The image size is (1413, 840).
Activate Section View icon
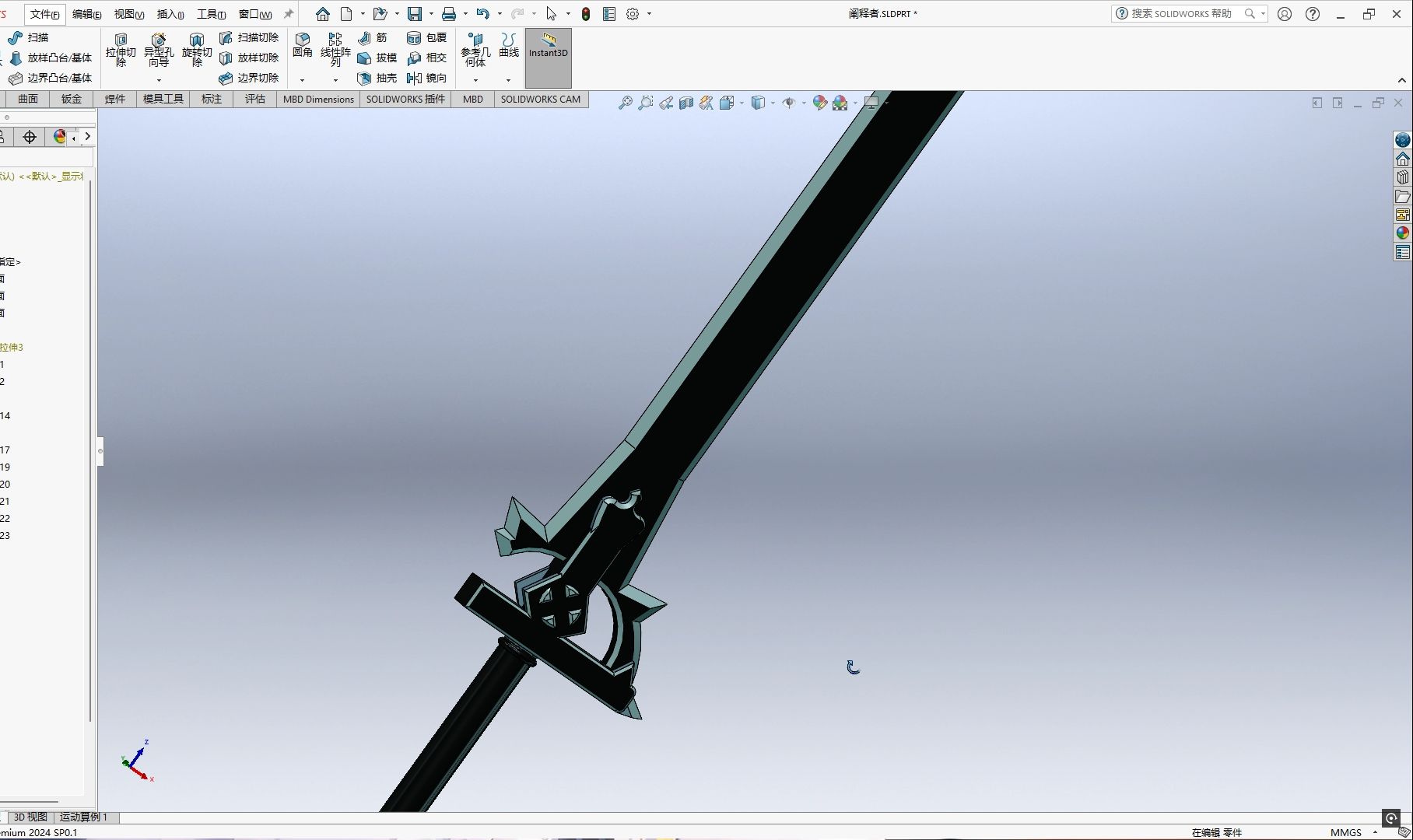click(686, 103)
